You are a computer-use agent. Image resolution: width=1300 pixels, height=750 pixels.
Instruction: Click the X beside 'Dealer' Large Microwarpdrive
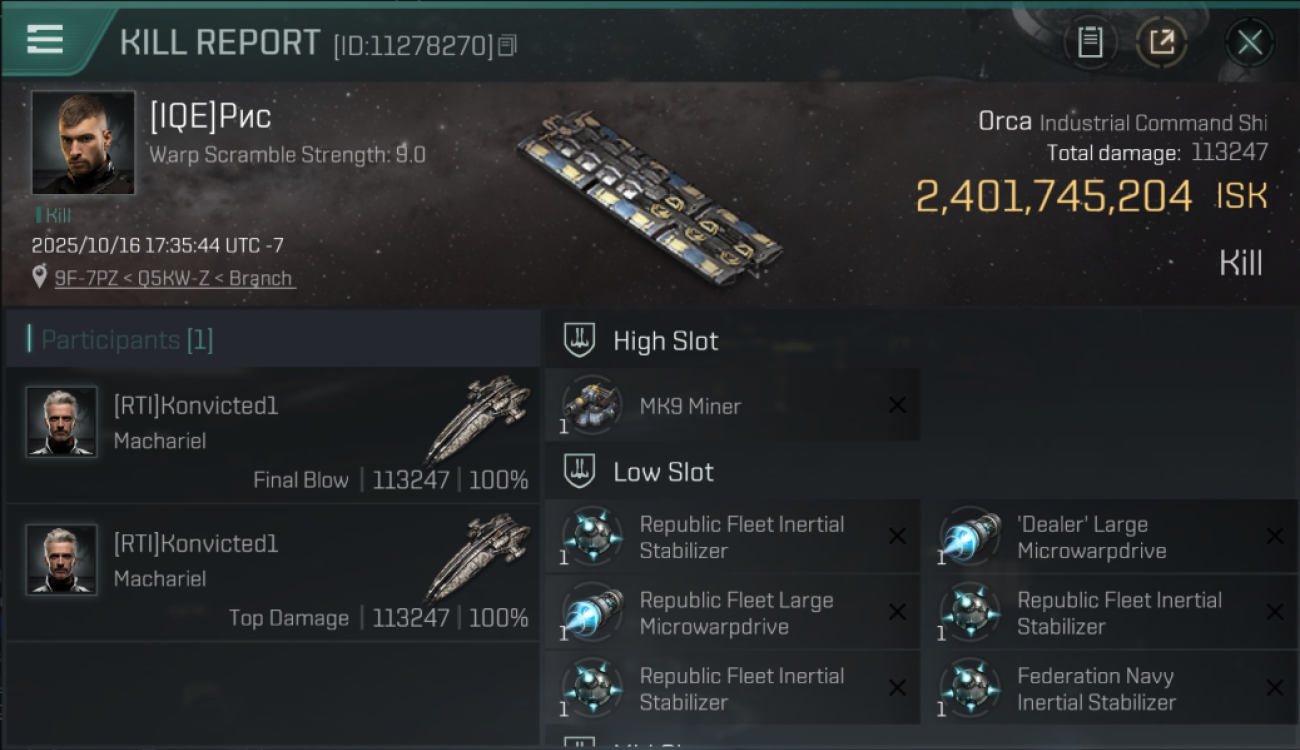[x=1275, y=537]
